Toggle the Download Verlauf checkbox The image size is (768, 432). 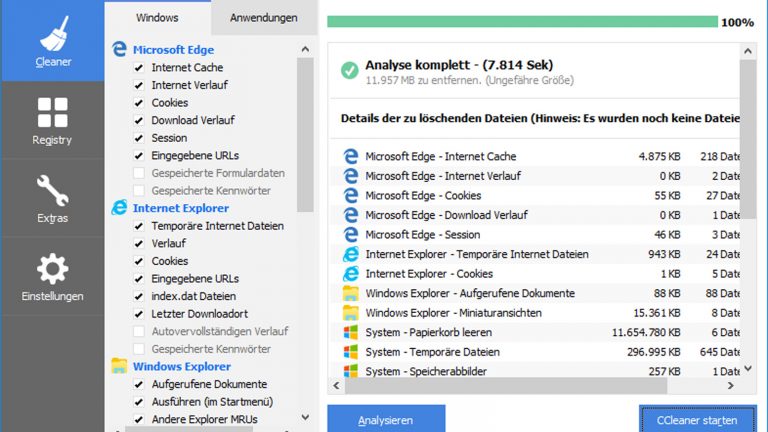(139, 120)
